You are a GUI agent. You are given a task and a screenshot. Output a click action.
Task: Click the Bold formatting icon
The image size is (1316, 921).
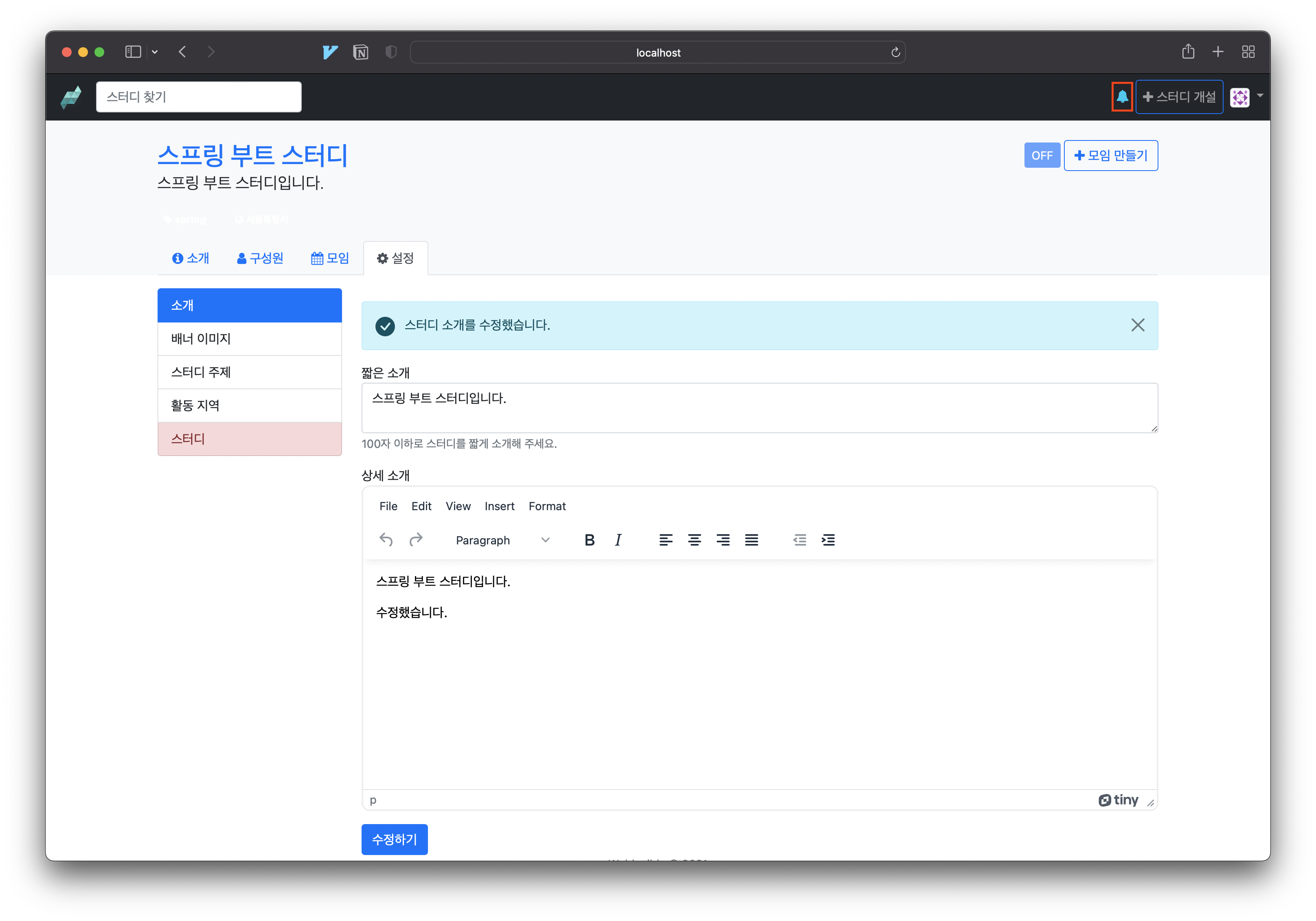click(x=589, y=540)
